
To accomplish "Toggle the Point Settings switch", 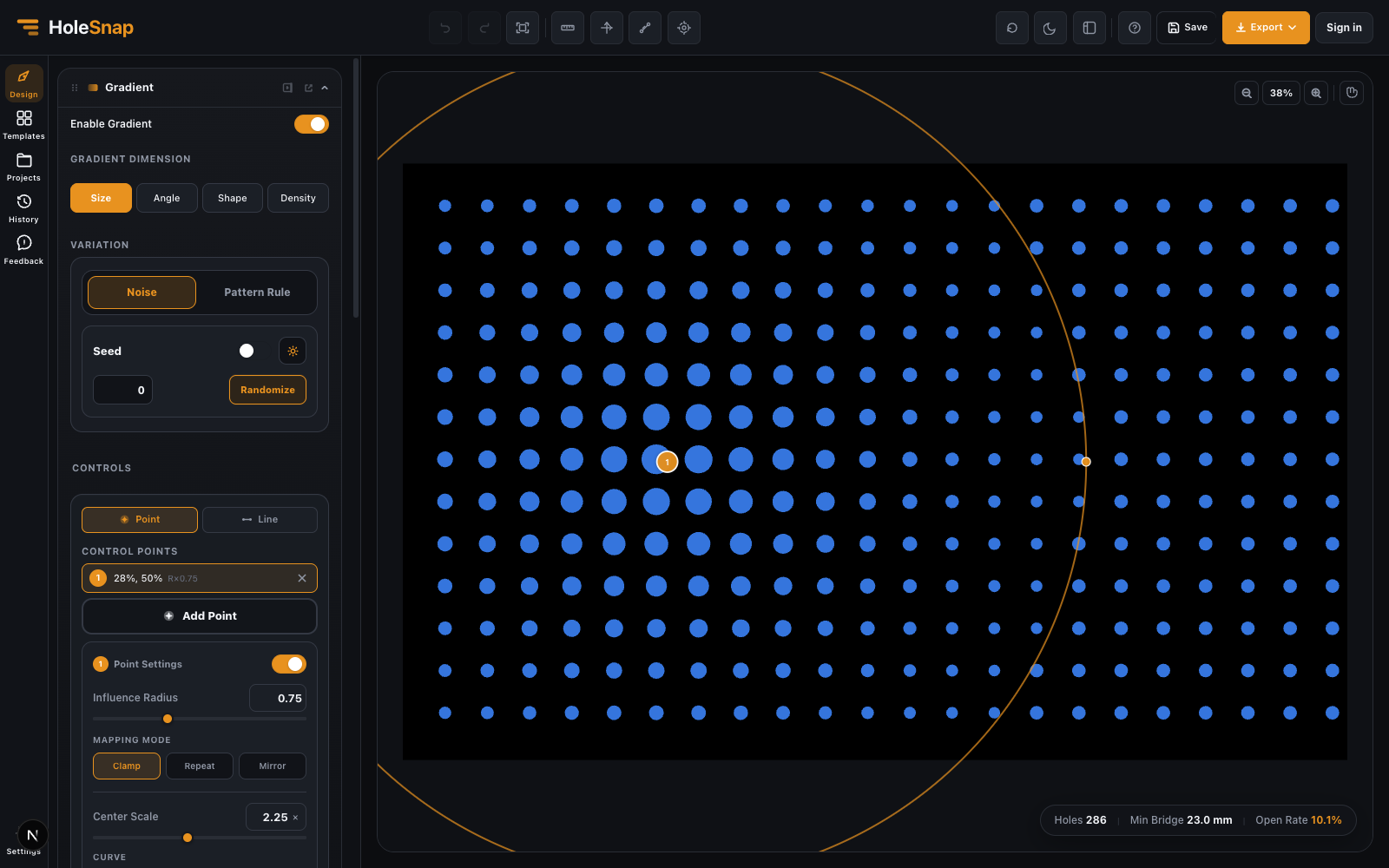I will [x=289, y=664].
